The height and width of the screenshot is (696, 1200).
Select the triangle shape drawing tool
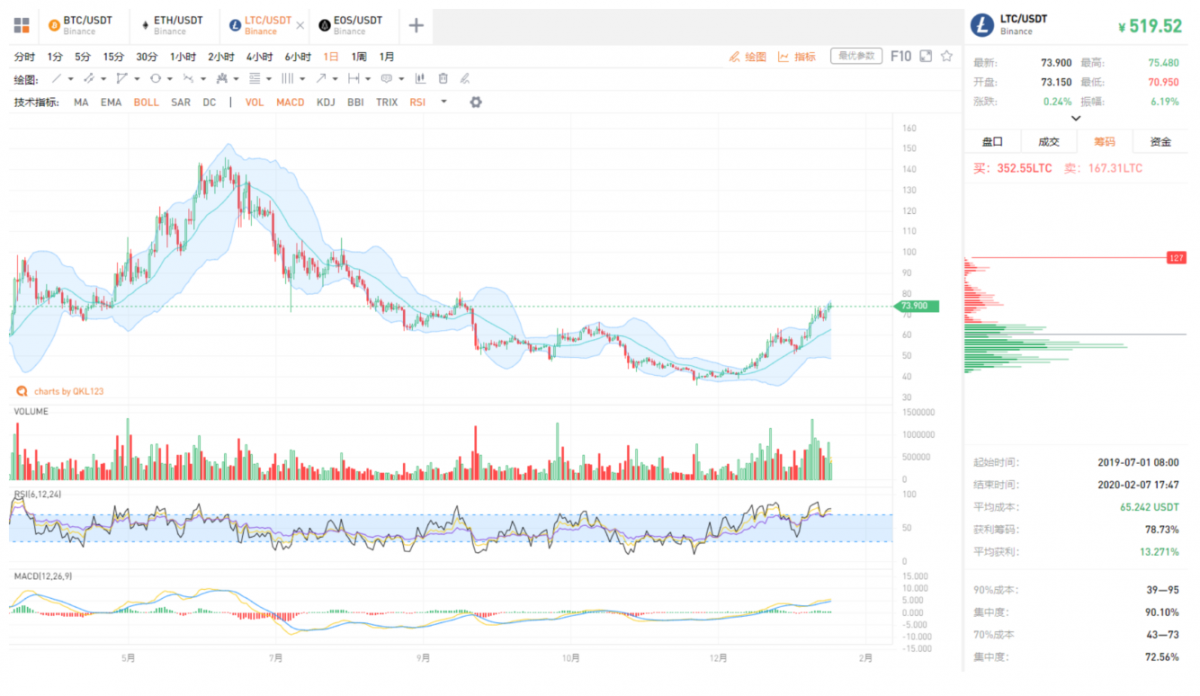pos(122,78)
